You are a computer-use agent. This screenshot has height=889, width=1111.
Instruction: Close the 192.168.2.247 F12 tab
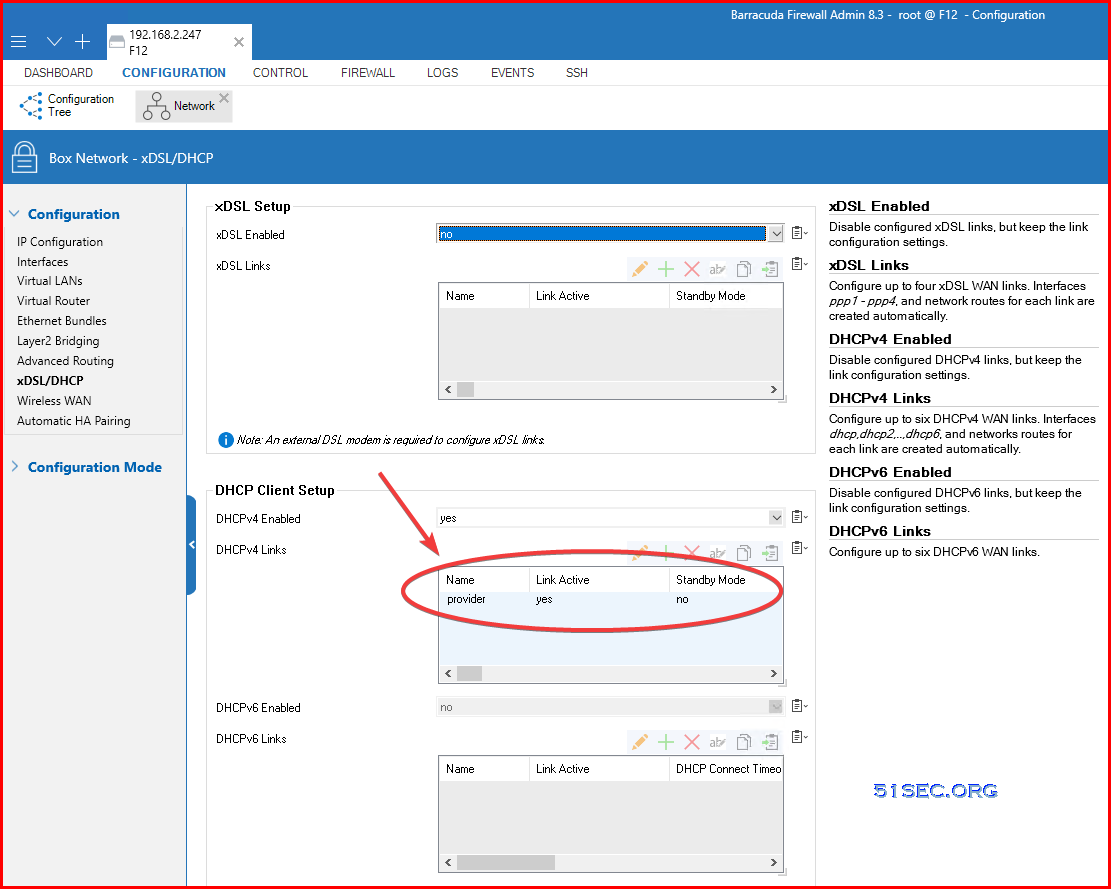coord(239,43)
